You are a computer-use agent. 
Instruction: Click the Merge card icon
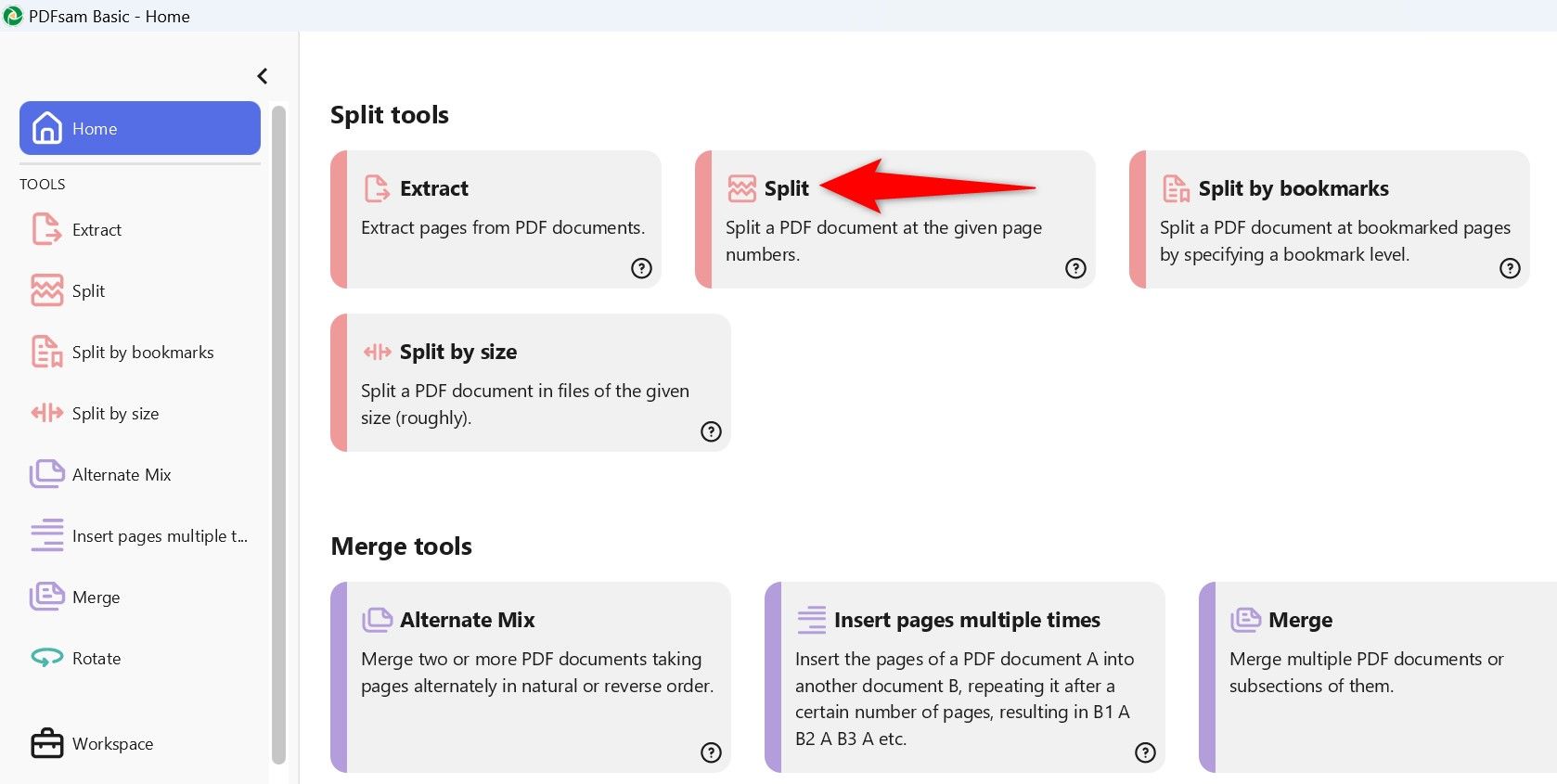[x=1245, y=620]
